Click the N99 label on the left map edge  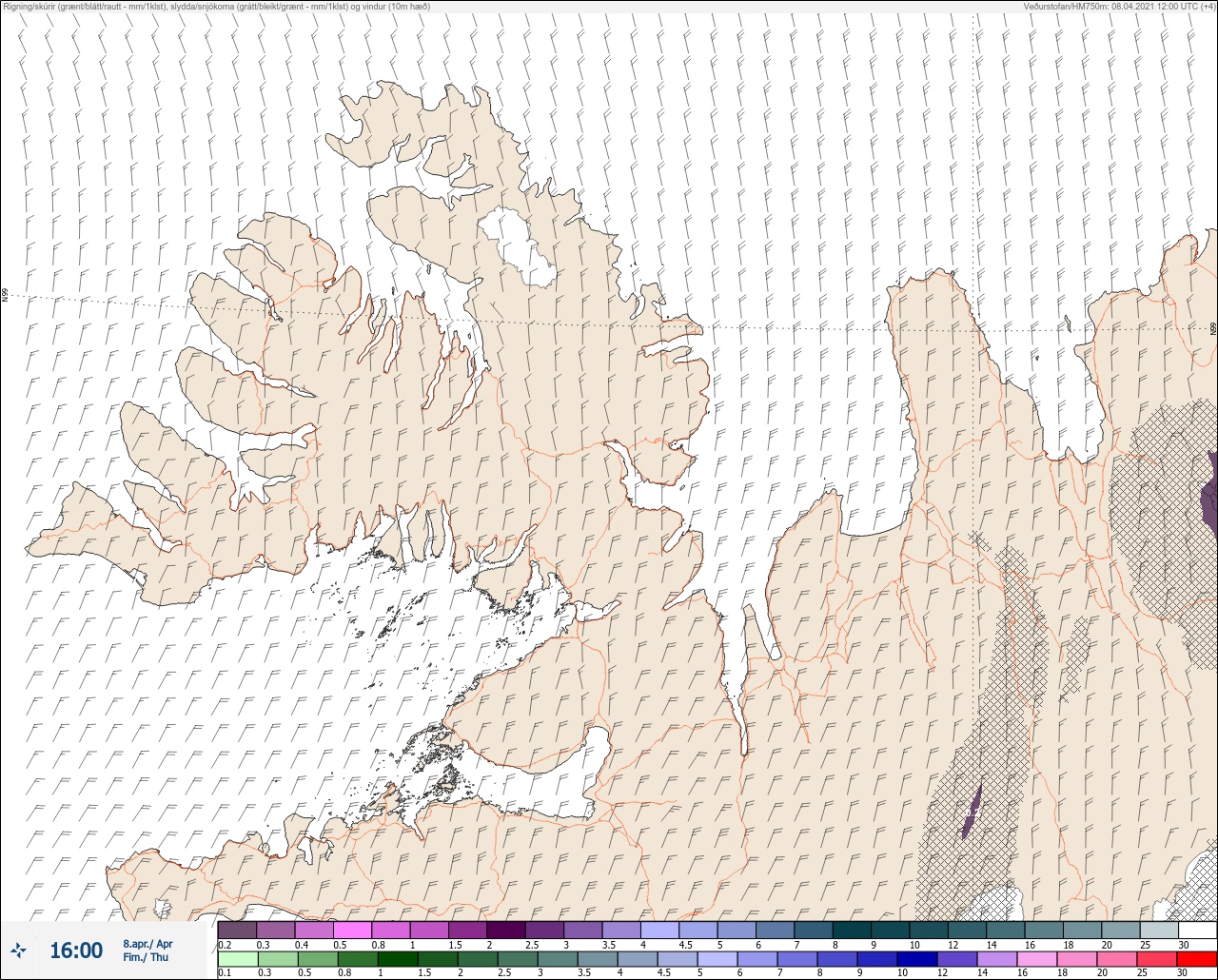pyautogui.click(x=5, y=296)
